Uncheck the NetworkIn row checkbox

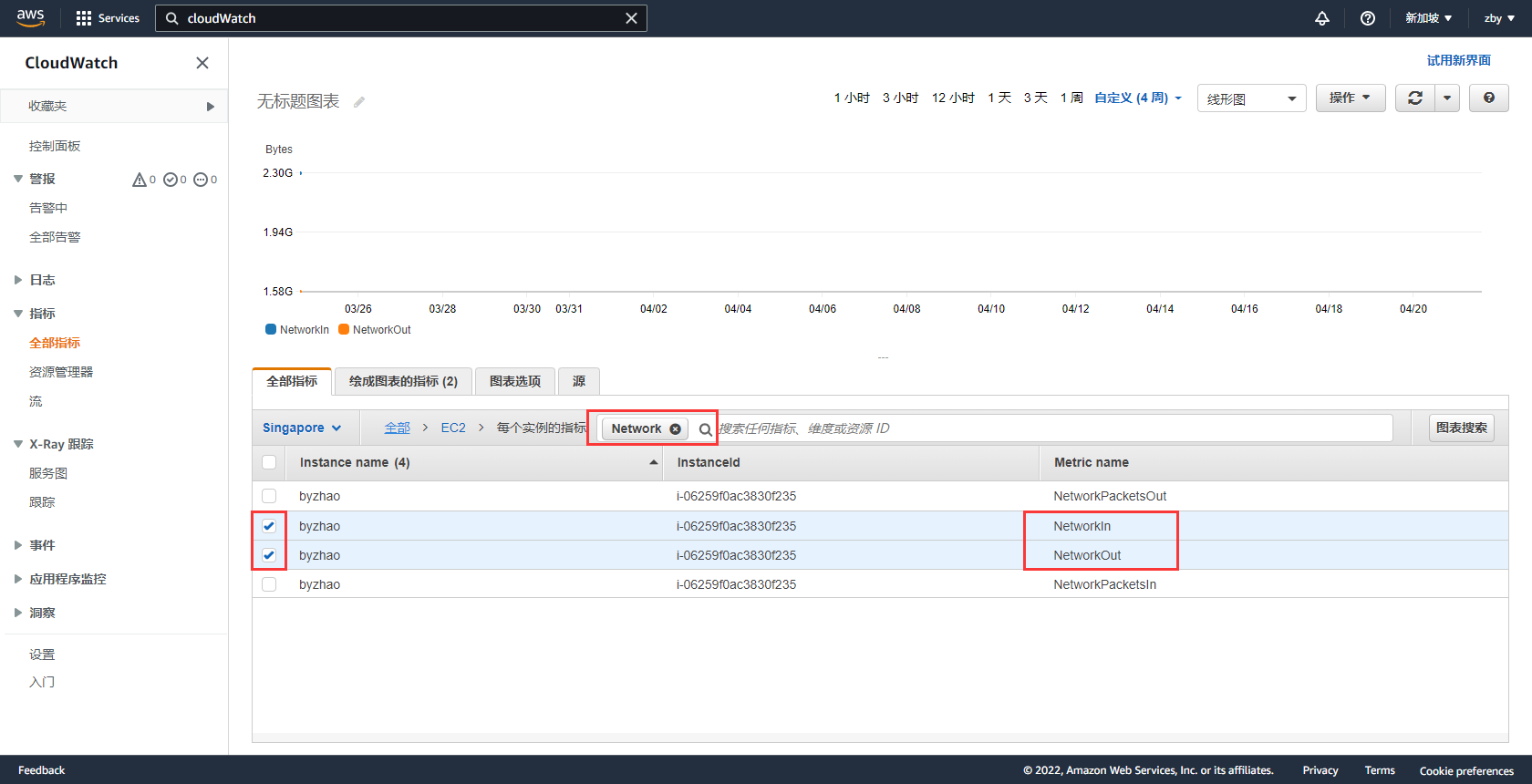[x=269, y=526]
